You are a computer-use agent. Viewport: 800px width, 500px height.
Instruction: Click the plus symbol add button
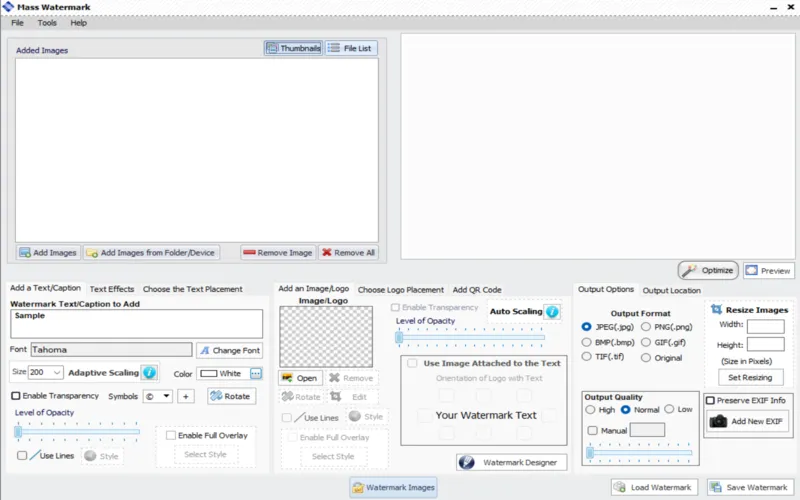186,396
